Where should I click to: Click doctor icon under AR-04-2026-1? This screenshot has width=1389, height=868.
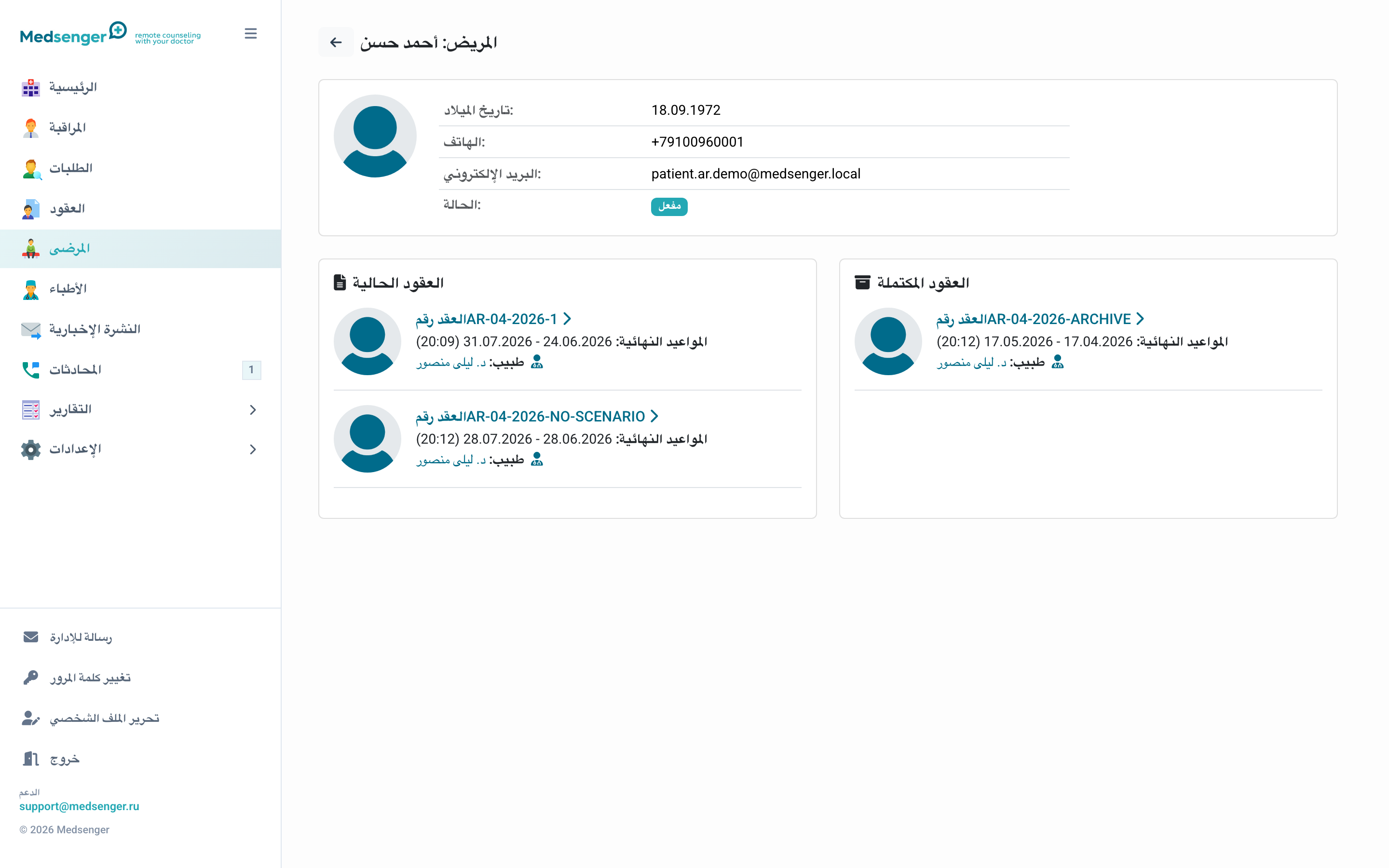click(x=537, y=362)
